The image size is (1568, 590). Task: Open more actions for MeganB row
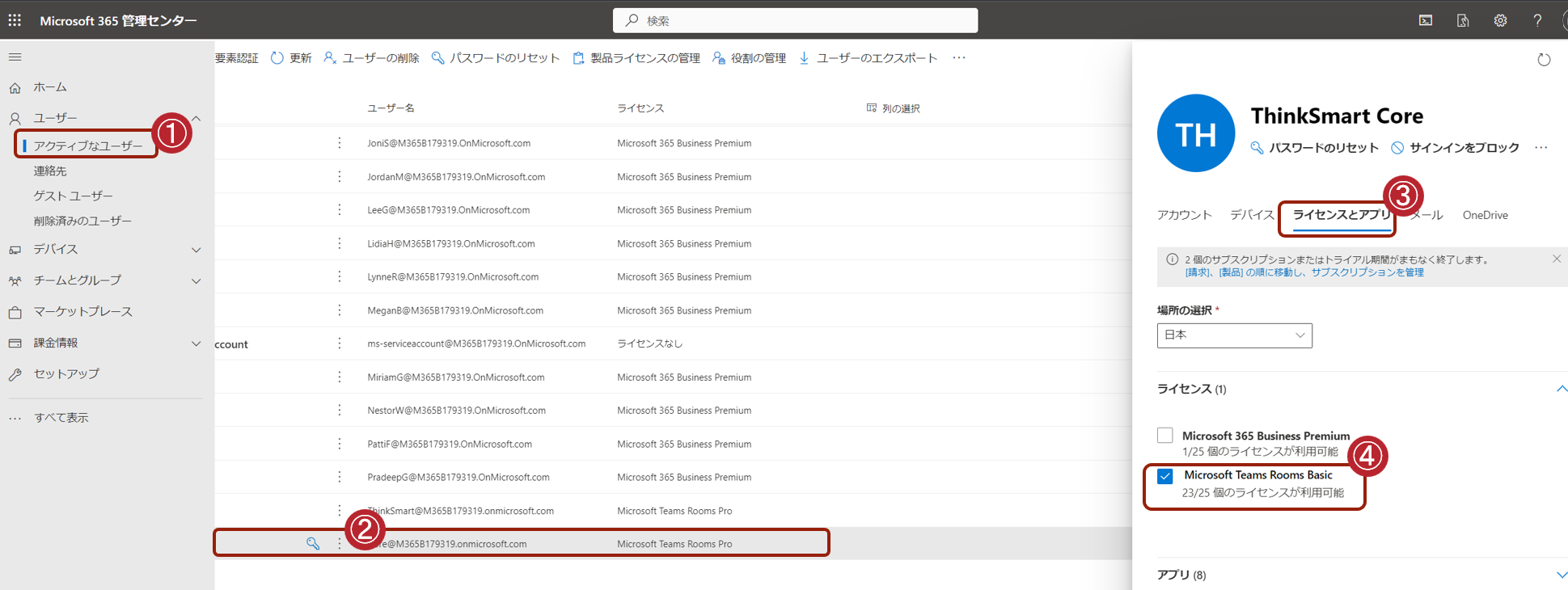pyautogui.click(x=340, y=310)
